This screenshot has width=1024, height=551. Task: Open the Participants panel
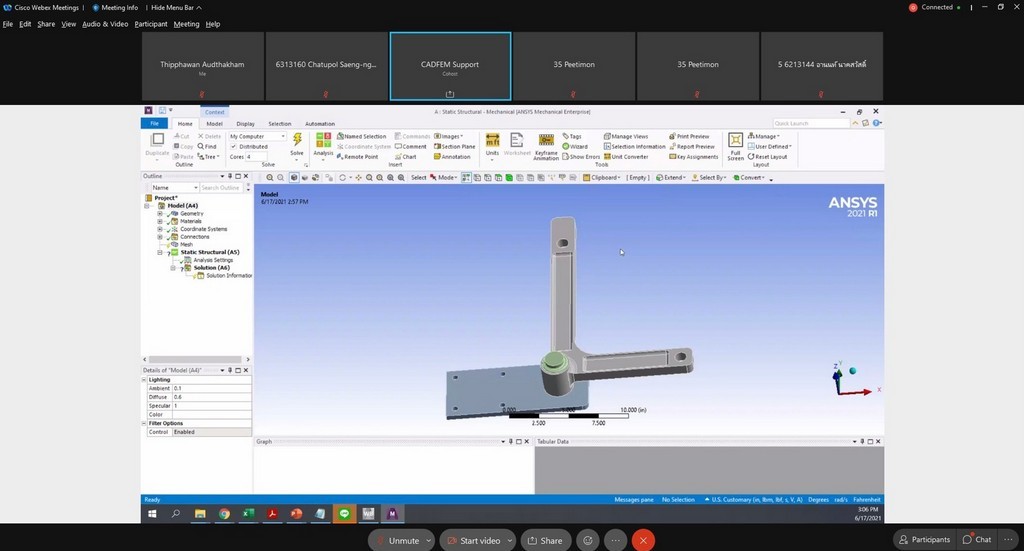[924, 540]
